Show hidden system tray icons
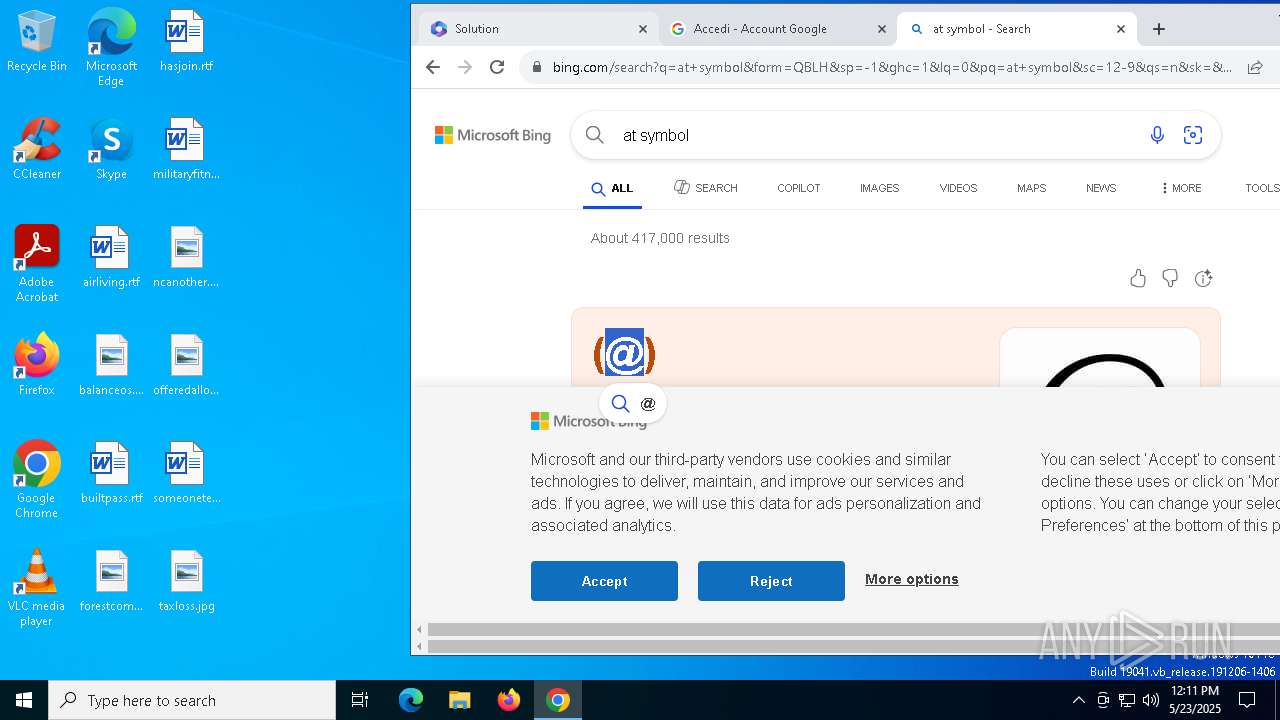1280x720 pixels. [1078, 700]
